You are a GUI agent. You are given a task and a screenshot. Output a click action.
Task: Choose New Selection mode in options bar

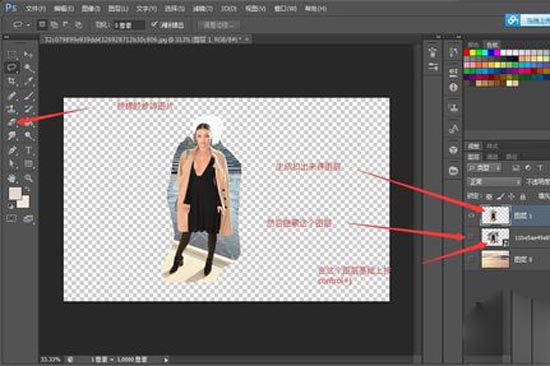pyautogui.click(x=42, y=25)
